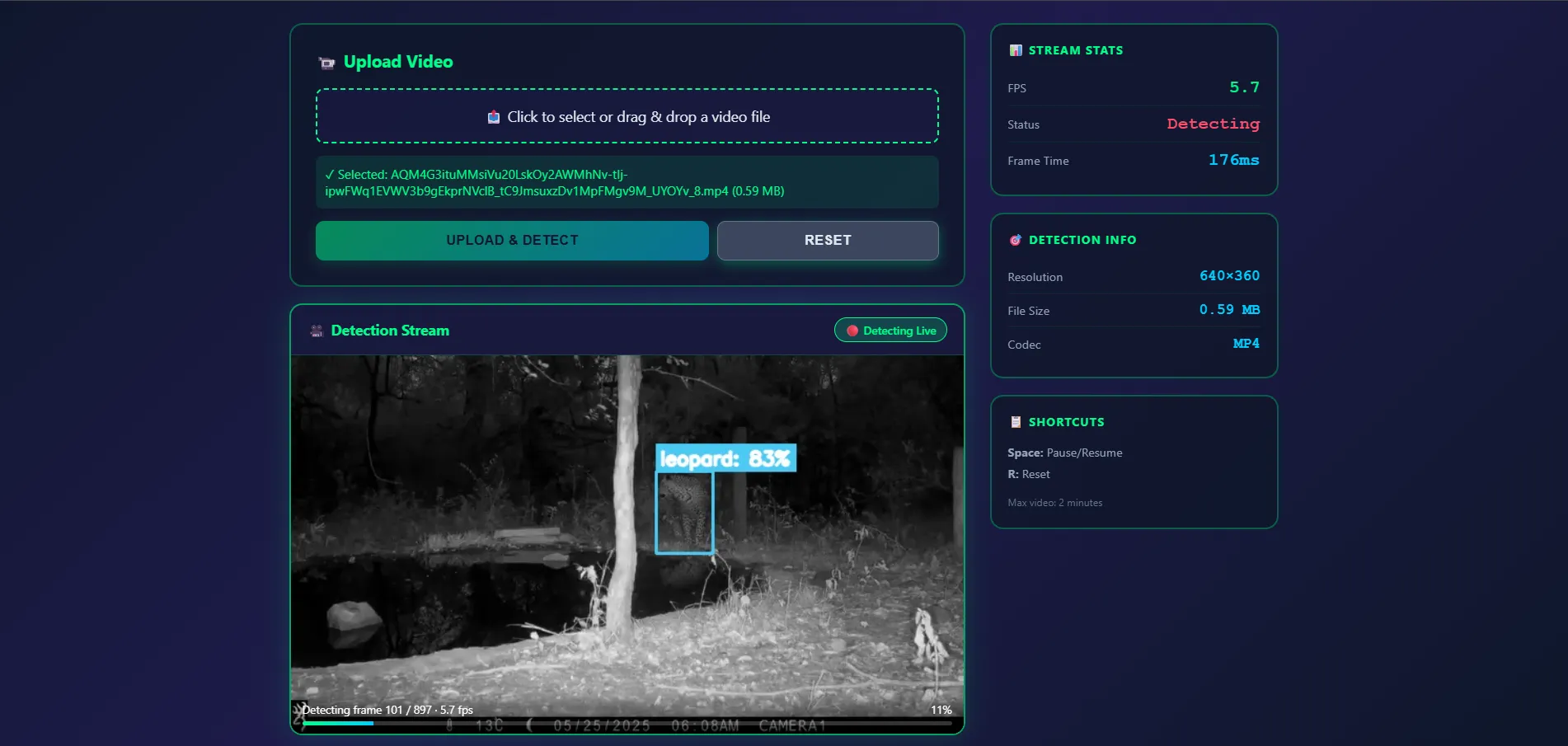Screen dimensions: 1568x746
Task: Click the camera icon beside Upload Video
Action: (327, 63)
